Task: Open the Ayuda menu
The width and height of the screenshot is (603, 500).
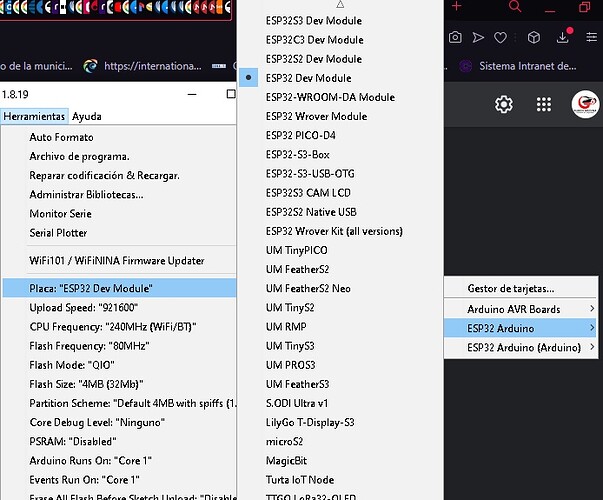Action: (x=87, y=116)
